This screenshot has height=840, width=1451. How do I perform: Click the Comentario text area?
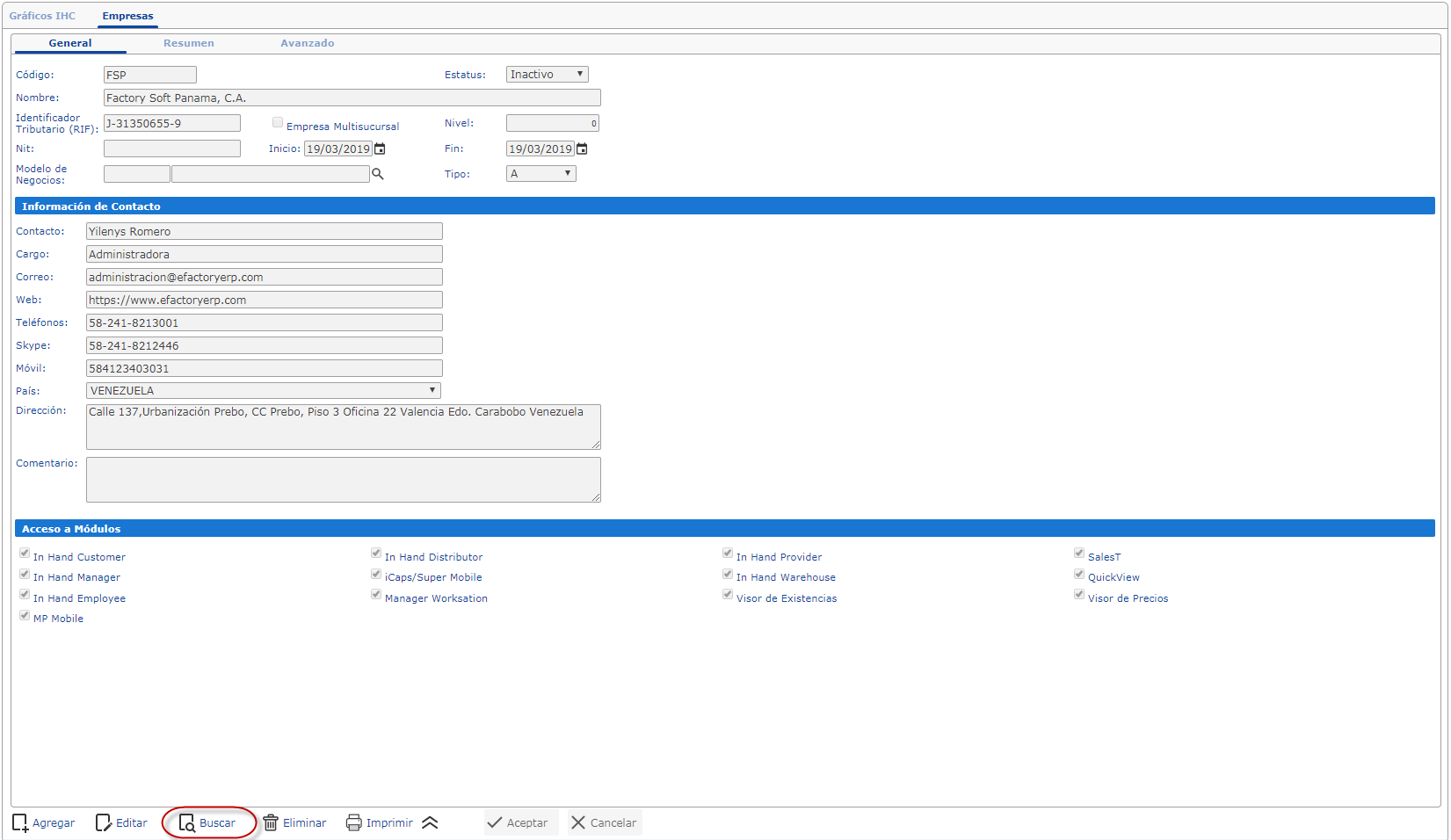coord(344,480)
